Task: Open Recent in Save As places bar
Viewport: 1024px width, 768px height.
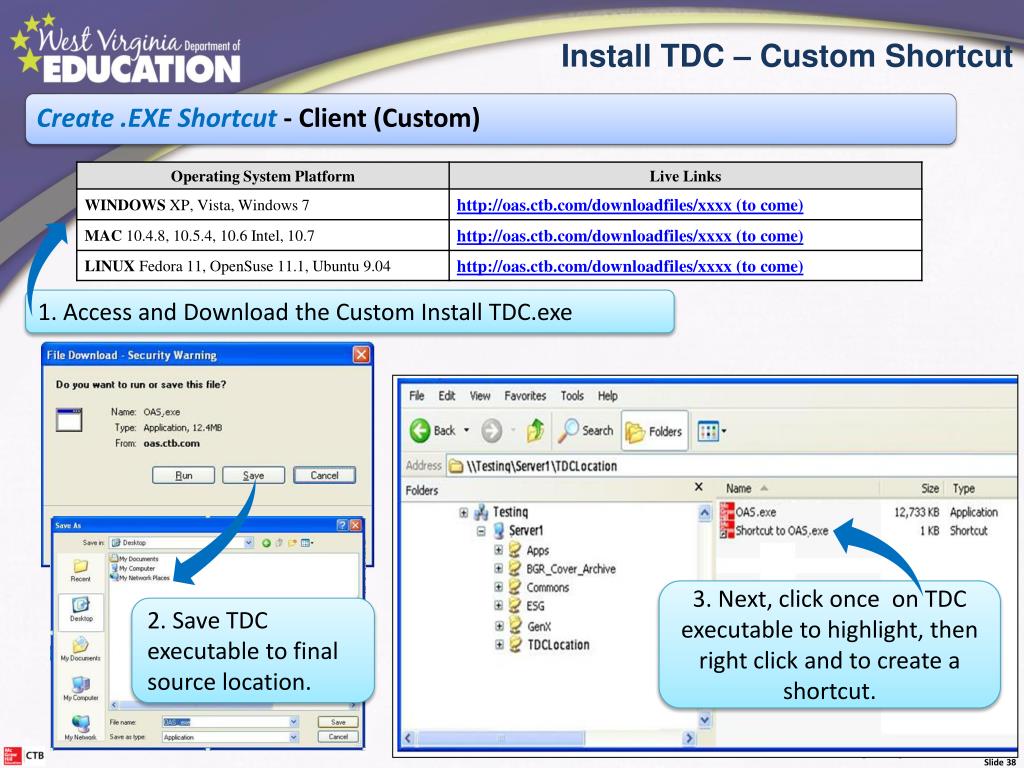Action: (80, 570)
